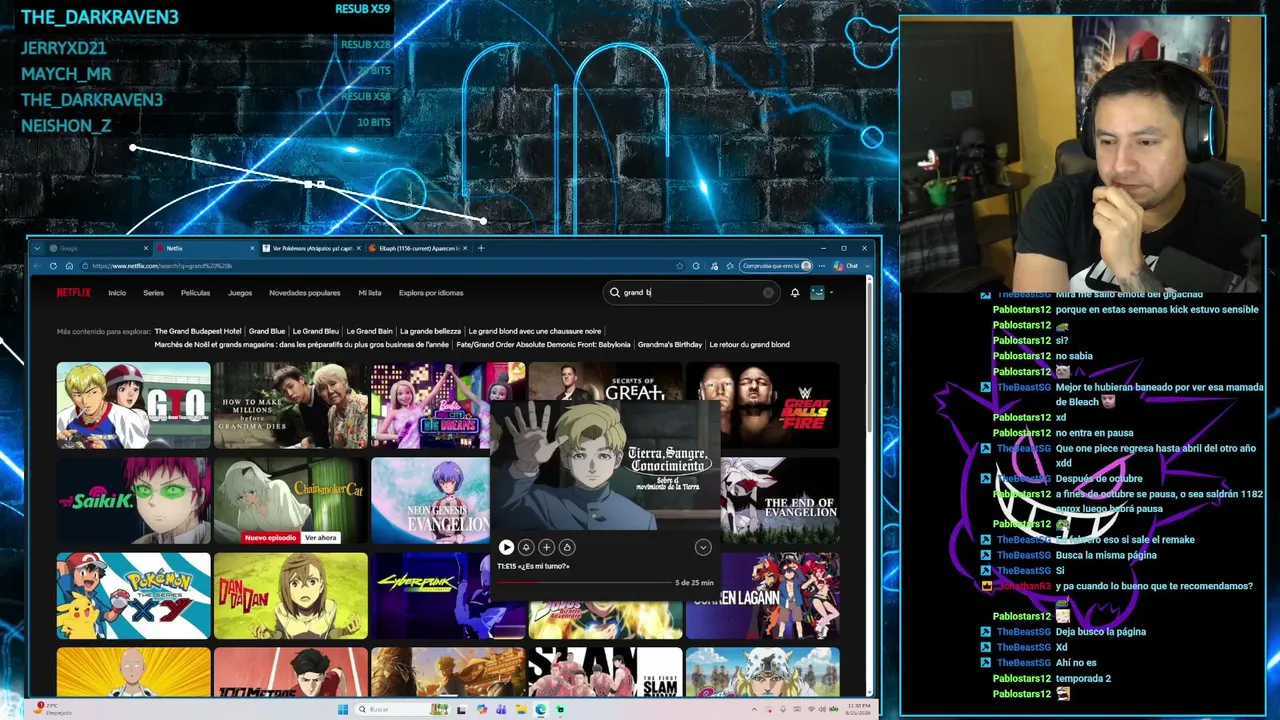Click the Netflix search text field
The width and height of the screenshot is (1280, 720).
tap(692, 293)
